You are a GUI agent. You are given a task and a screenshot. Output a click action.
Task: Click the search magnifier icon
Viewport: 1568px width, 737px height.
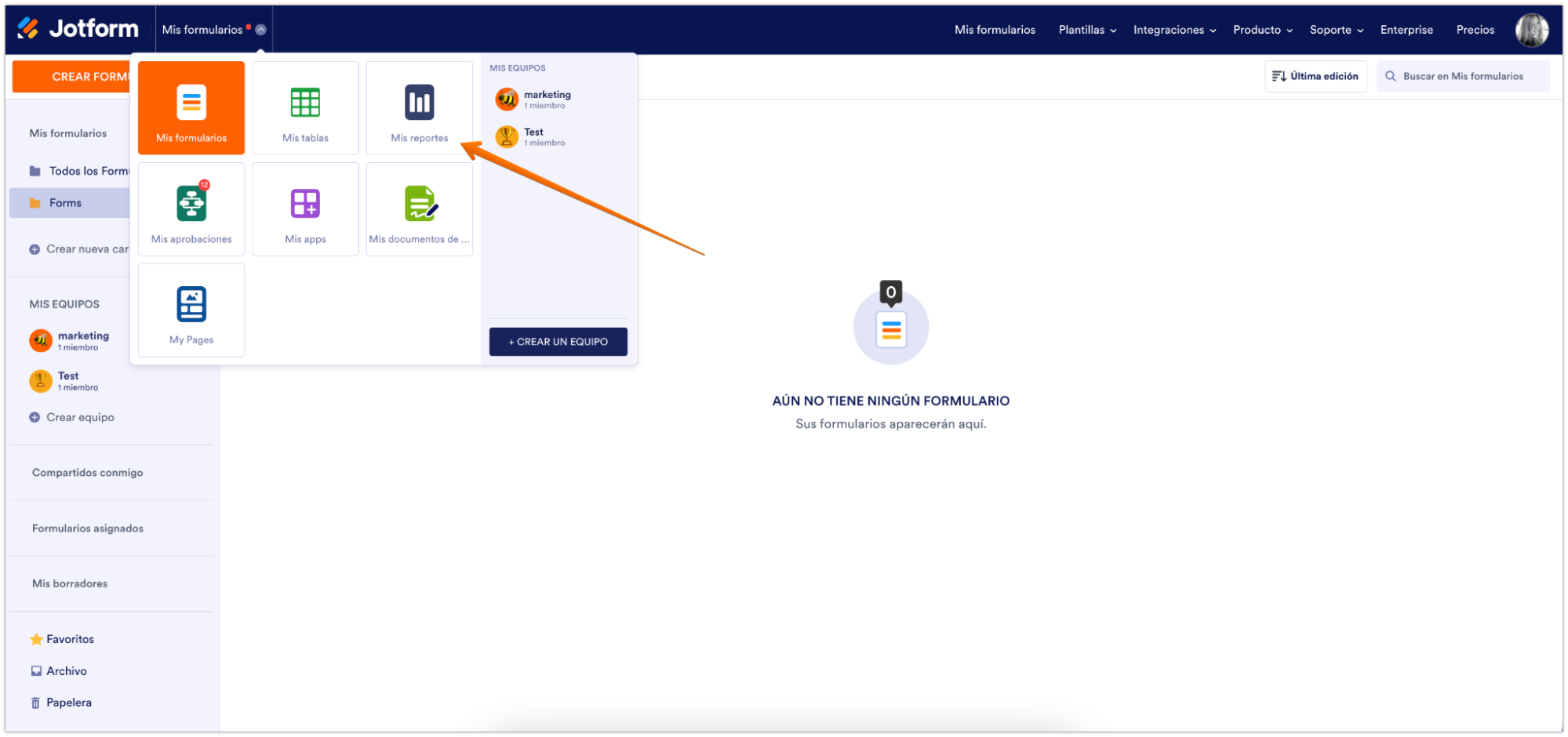point(1390,76)
